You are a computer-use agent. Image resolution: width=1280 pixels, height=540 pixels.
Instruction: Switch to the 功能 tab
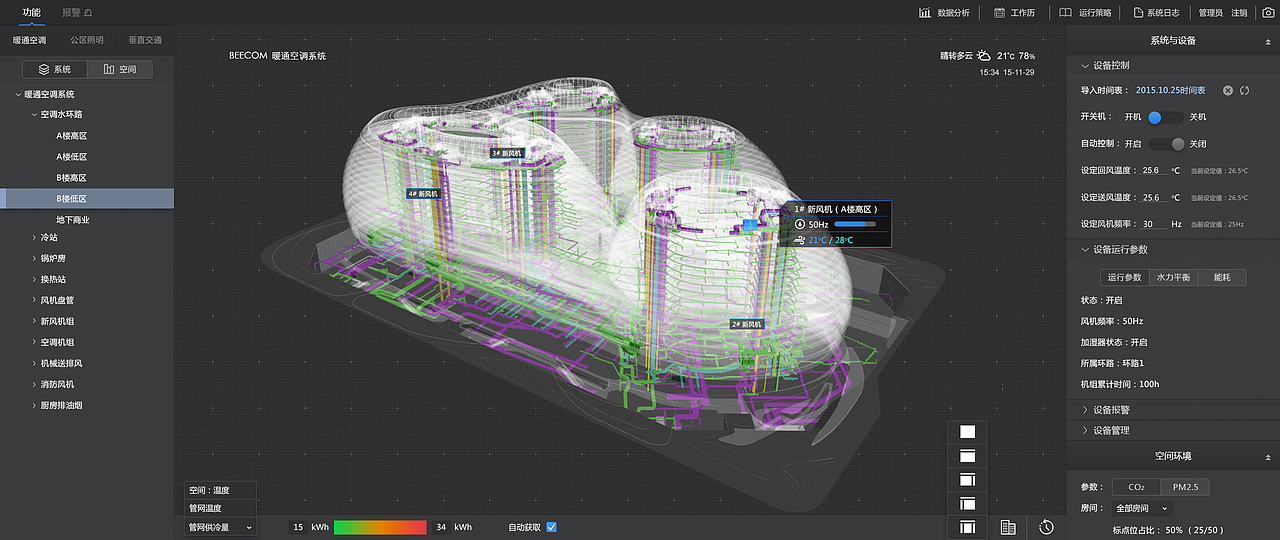31,13
